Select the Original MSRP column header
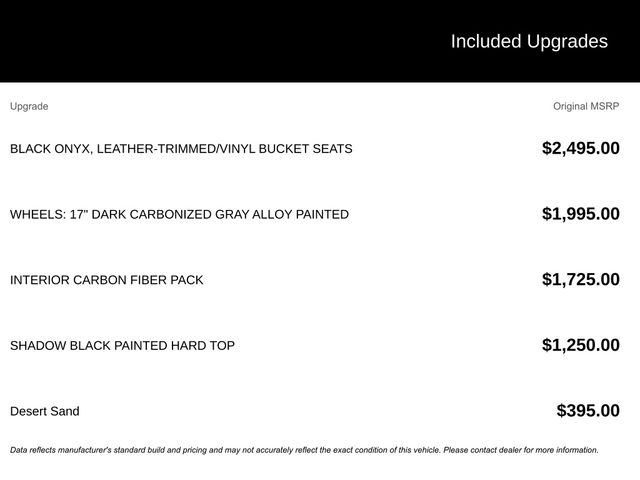This screenshot has height=480, width=640. tap(586, 106)
